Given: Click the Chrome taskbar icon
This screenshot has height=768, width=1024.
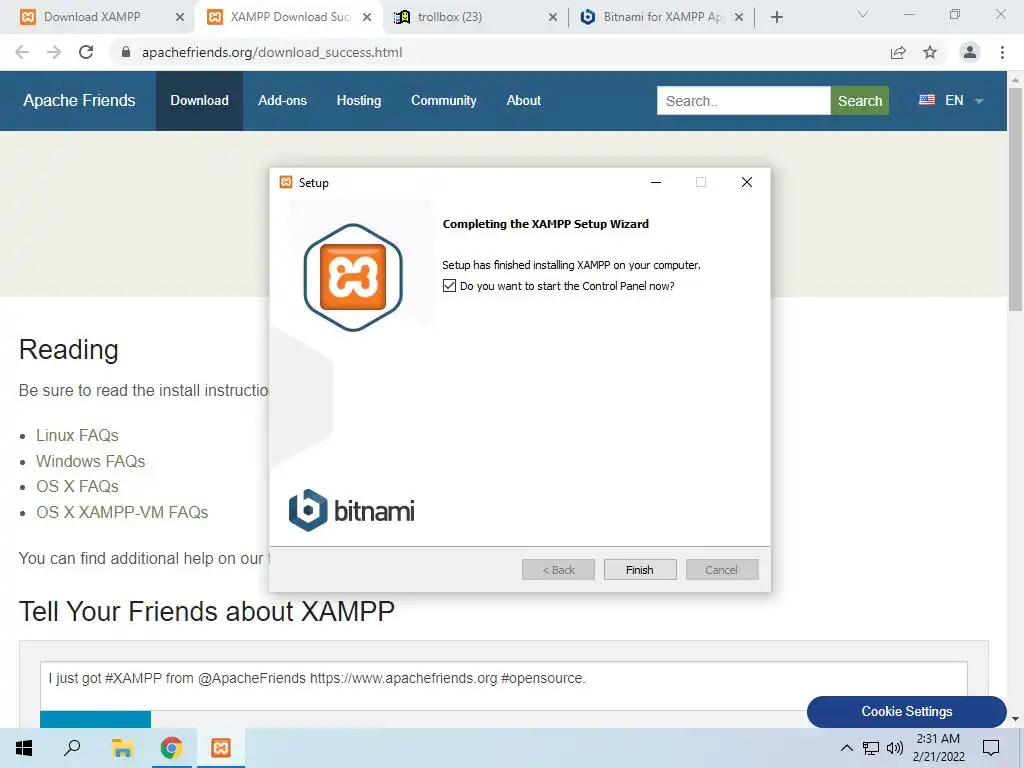Looking at the screenshot, I should [171, 748].
